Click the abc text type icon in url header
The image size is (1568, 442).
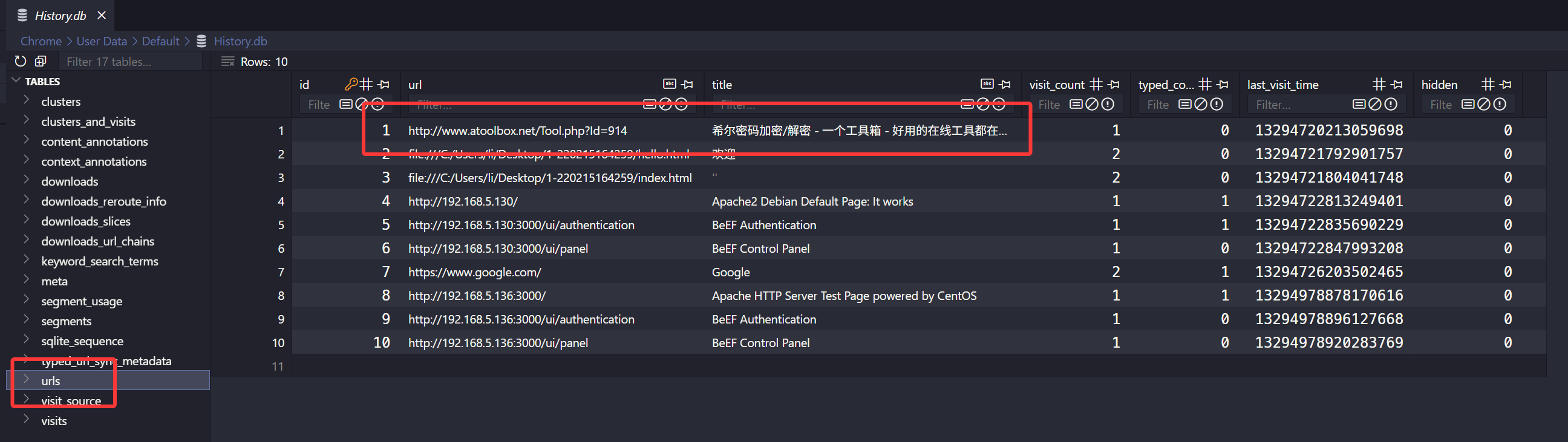coord(669,84)
